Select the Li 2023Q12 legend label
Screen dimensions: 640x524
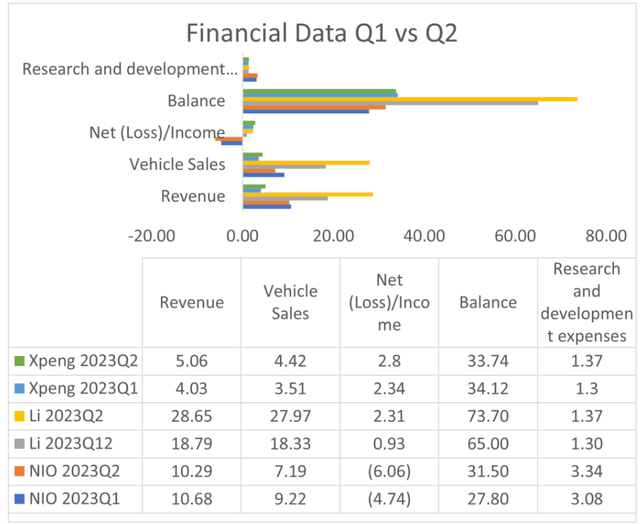(71, 444)
